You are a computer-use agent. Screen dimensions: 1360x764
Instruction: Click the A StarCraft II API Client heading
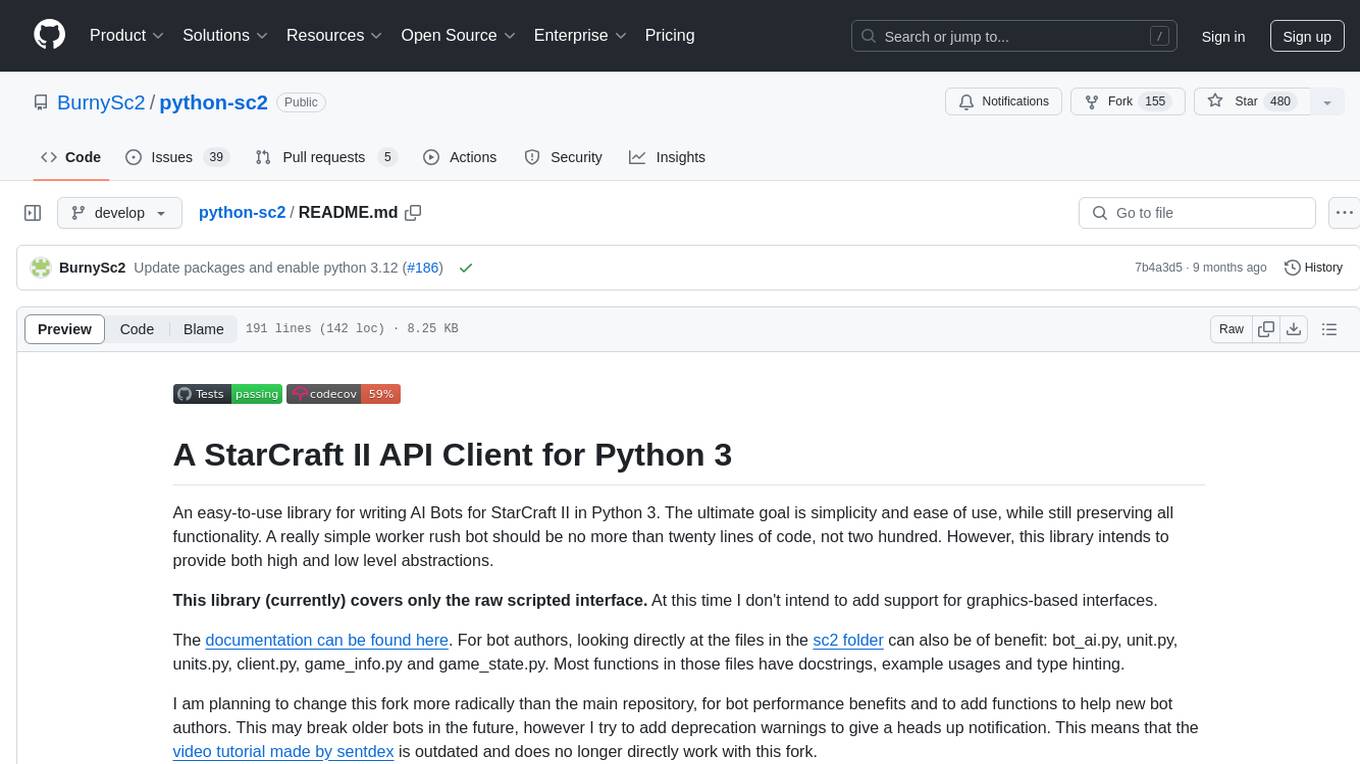pos(452,455)
